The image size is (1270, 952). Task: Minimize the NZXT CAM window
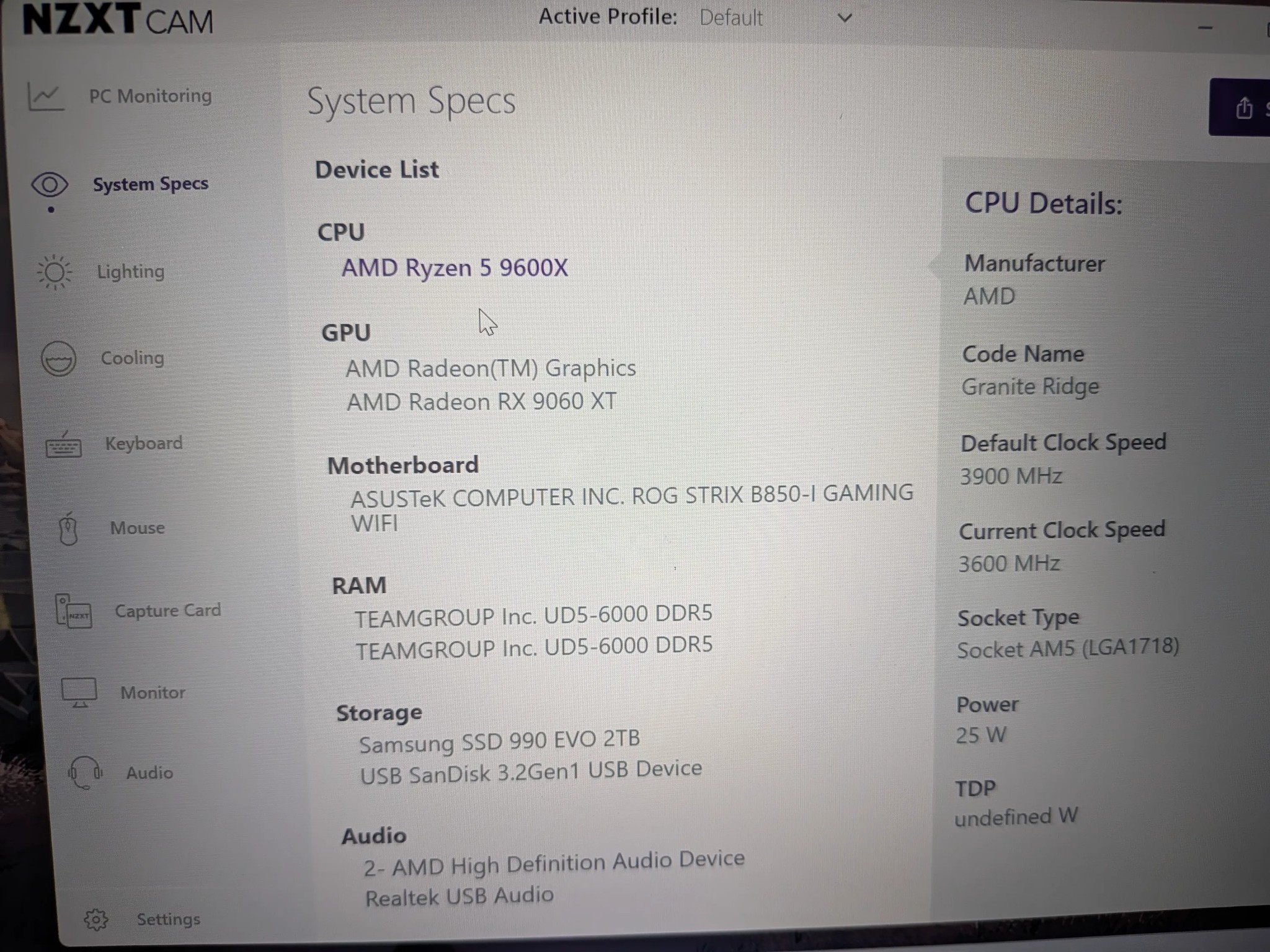1205,27
